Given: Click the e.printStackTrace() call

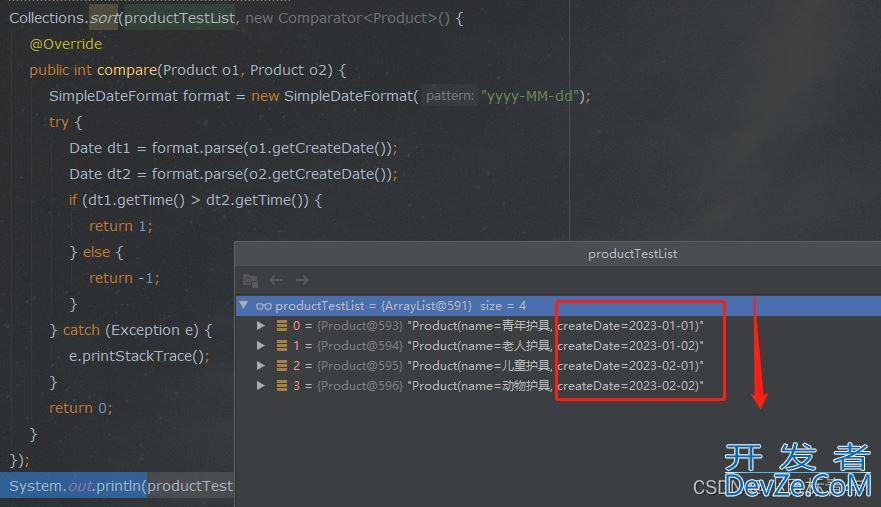Looking at the screenshot, I should [139, 356].
